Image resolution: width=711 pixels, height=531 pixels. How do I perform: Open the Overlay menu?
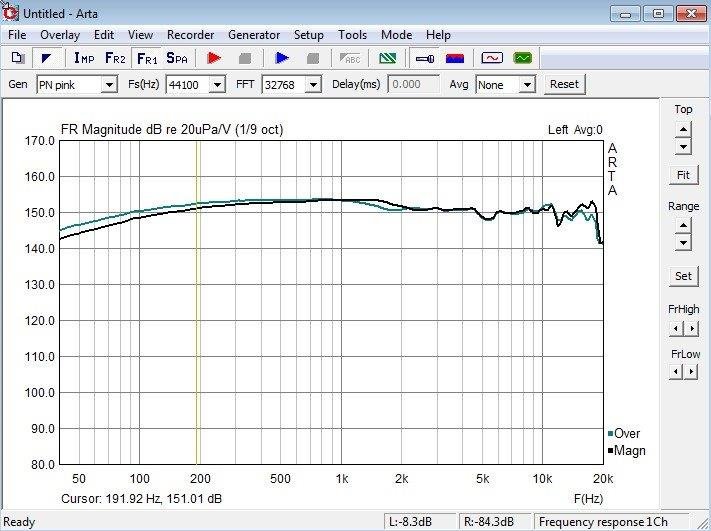tap(59, 35)
